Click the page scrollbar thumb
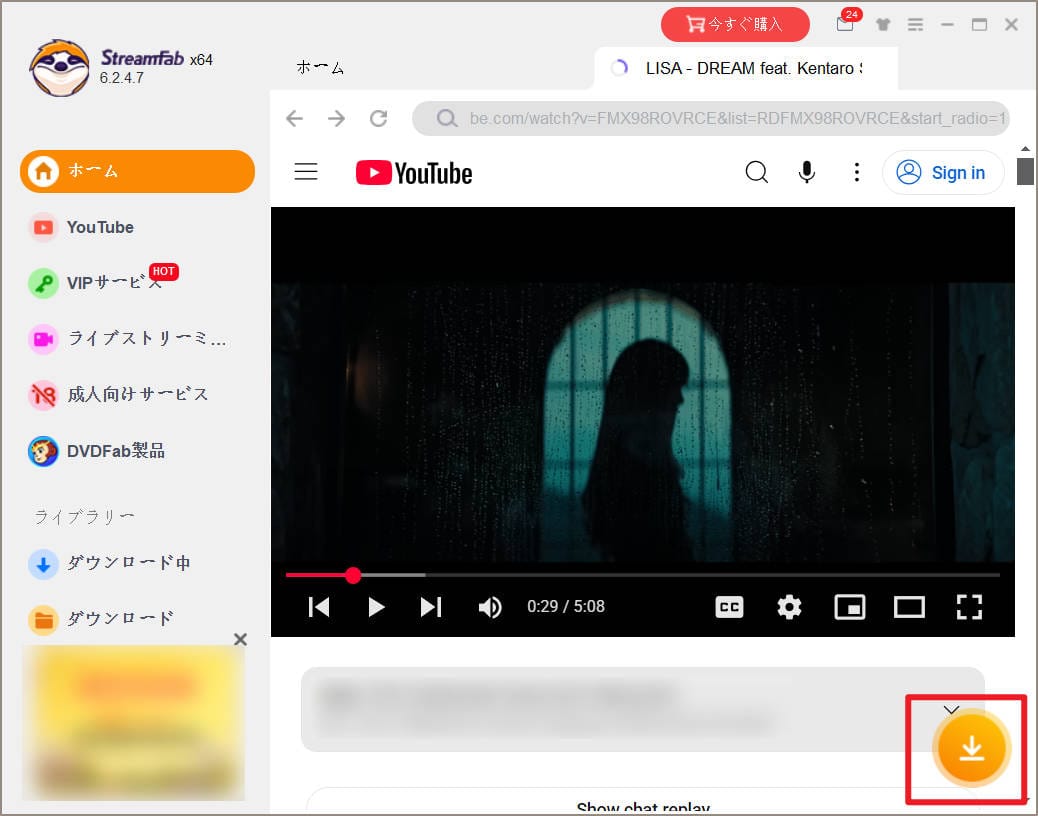 click(1025, 171)
